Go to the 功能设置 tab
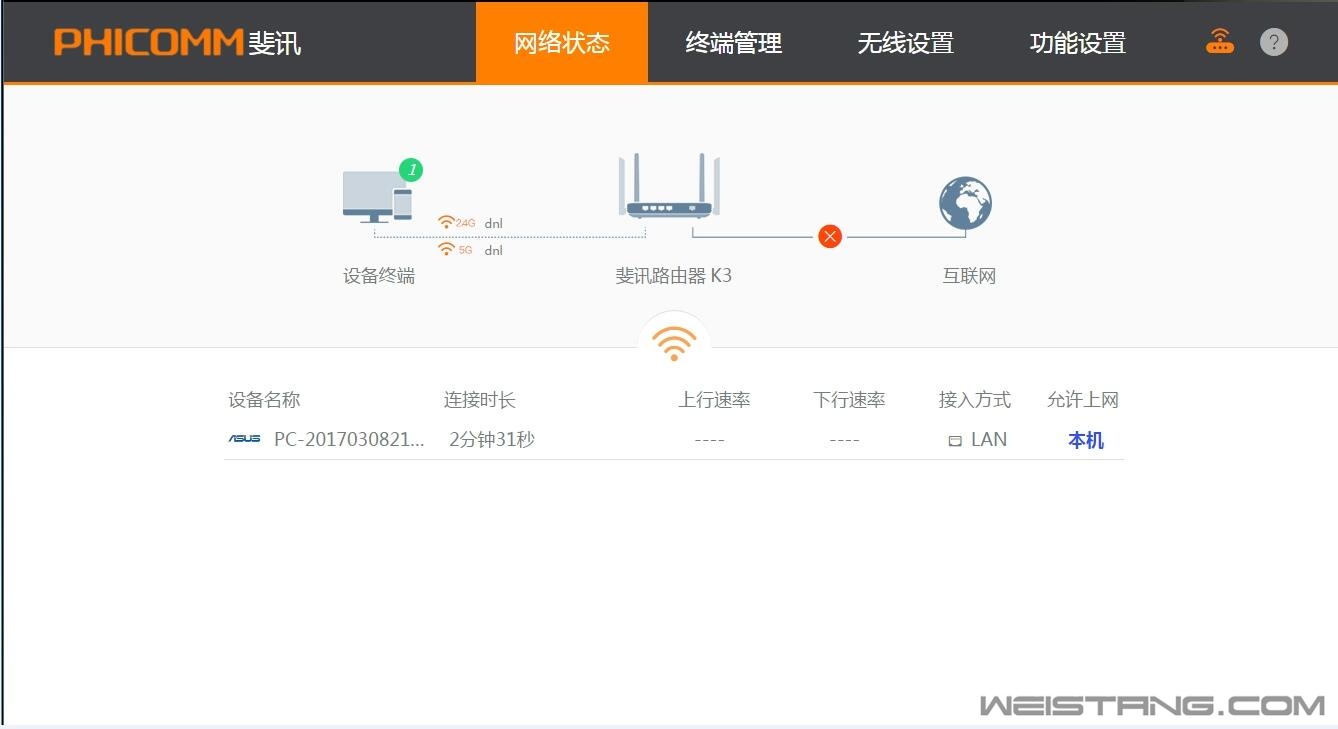Screen dimensions: 1338x729 [x=1078, y=43]
